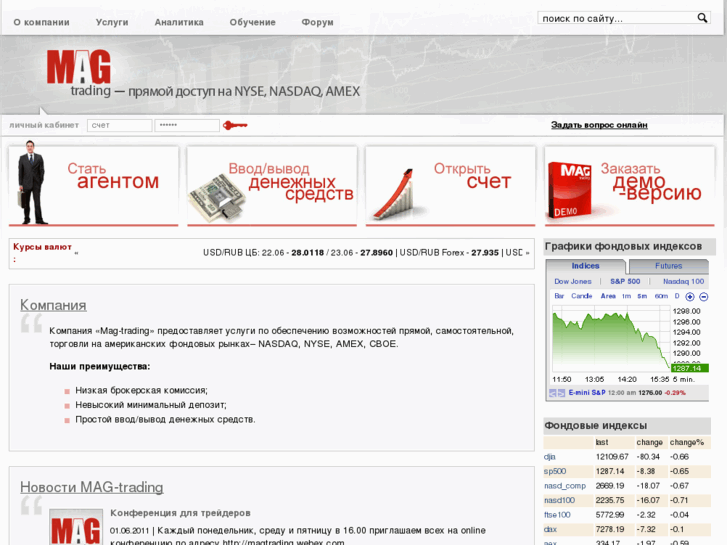This screenshot has height=545, width=727.
Task: Click the password input field
Action: pos(187,125)
